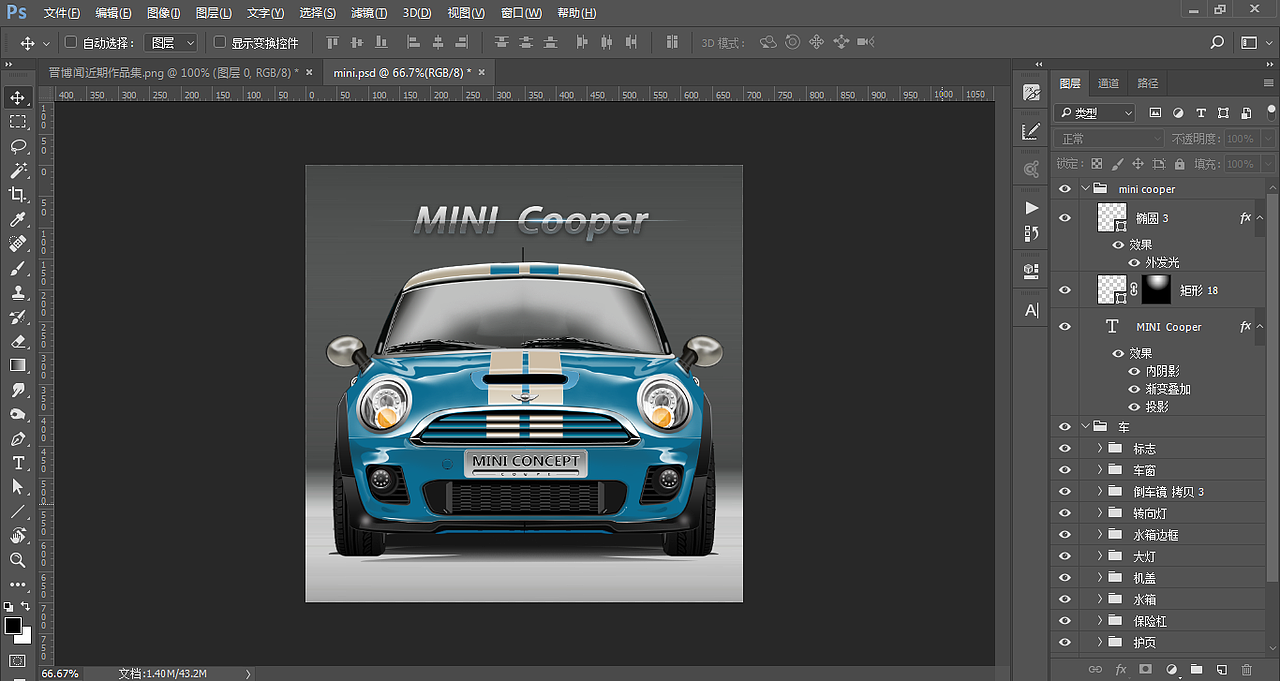Select the Path Selection tool

click(x=18, y=487)
